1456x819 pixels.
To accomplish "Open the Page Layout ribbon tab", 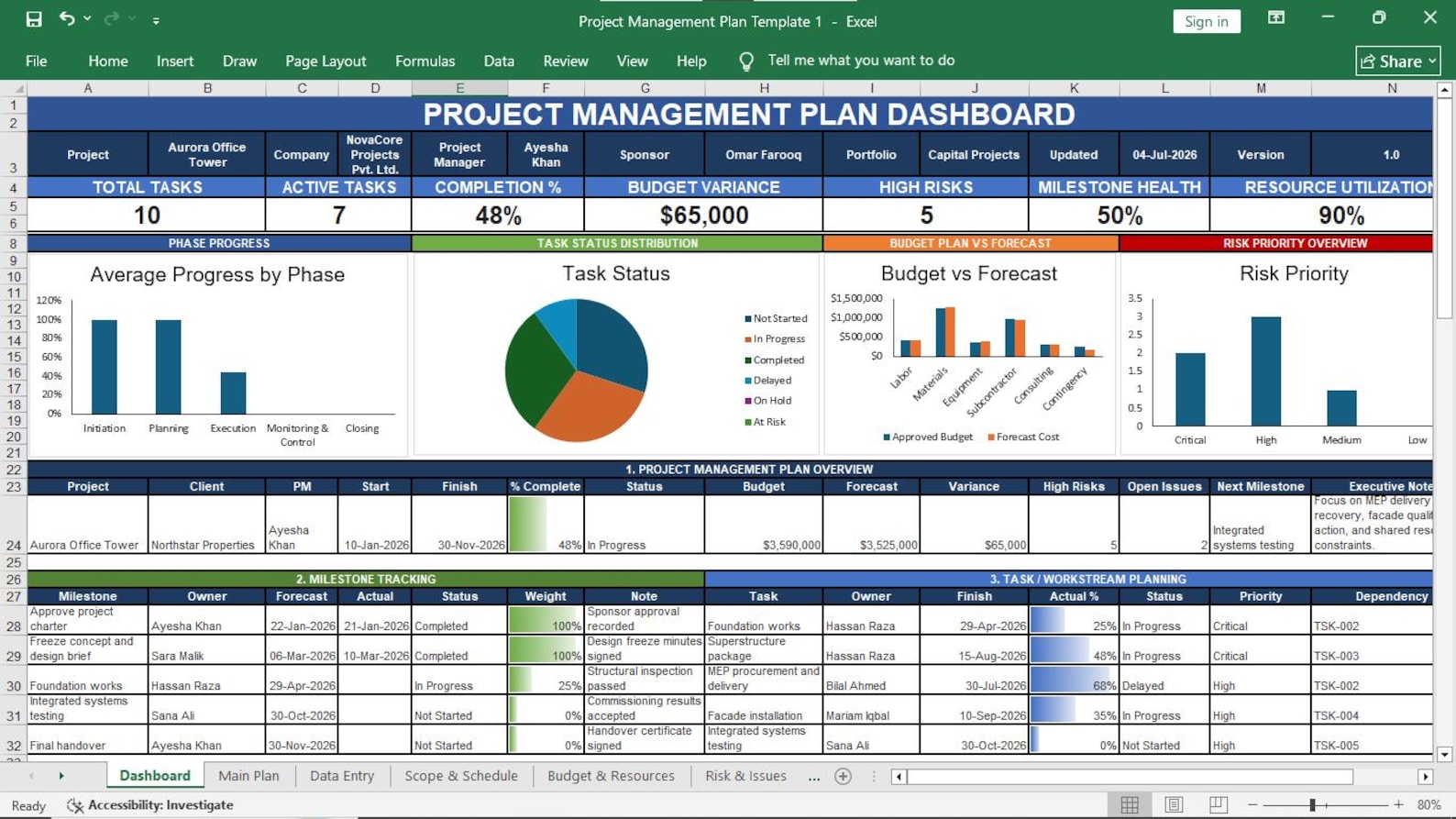I will [x=325, y=61].
